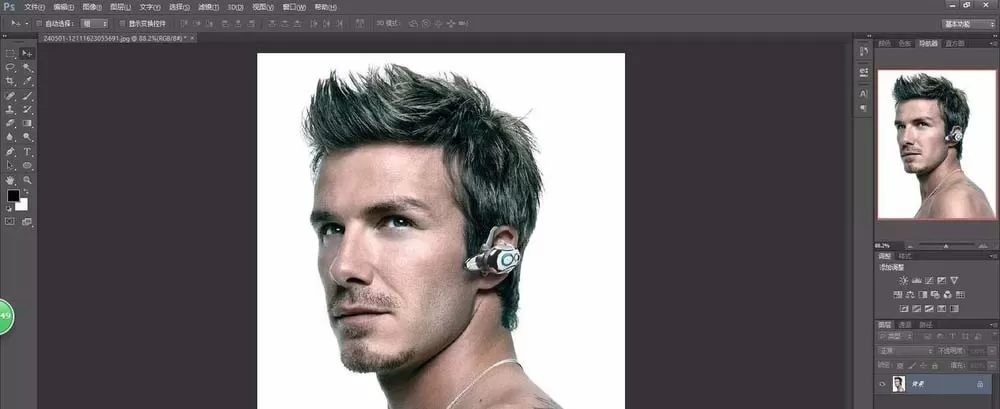This screenshot has height=409, width=1000.
Task: Open the 图像 (Image) menu
Action: tap(92, 7)
